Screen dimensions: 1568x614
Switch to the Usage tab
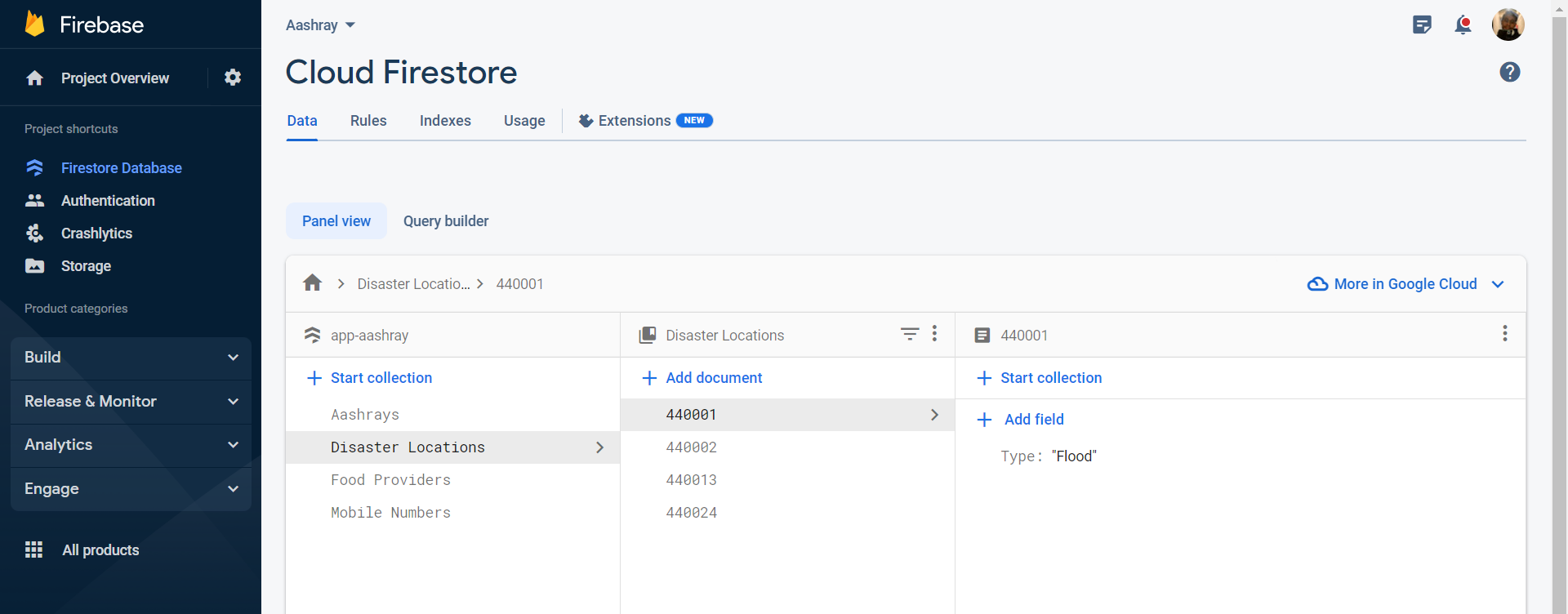pos(524,121)
